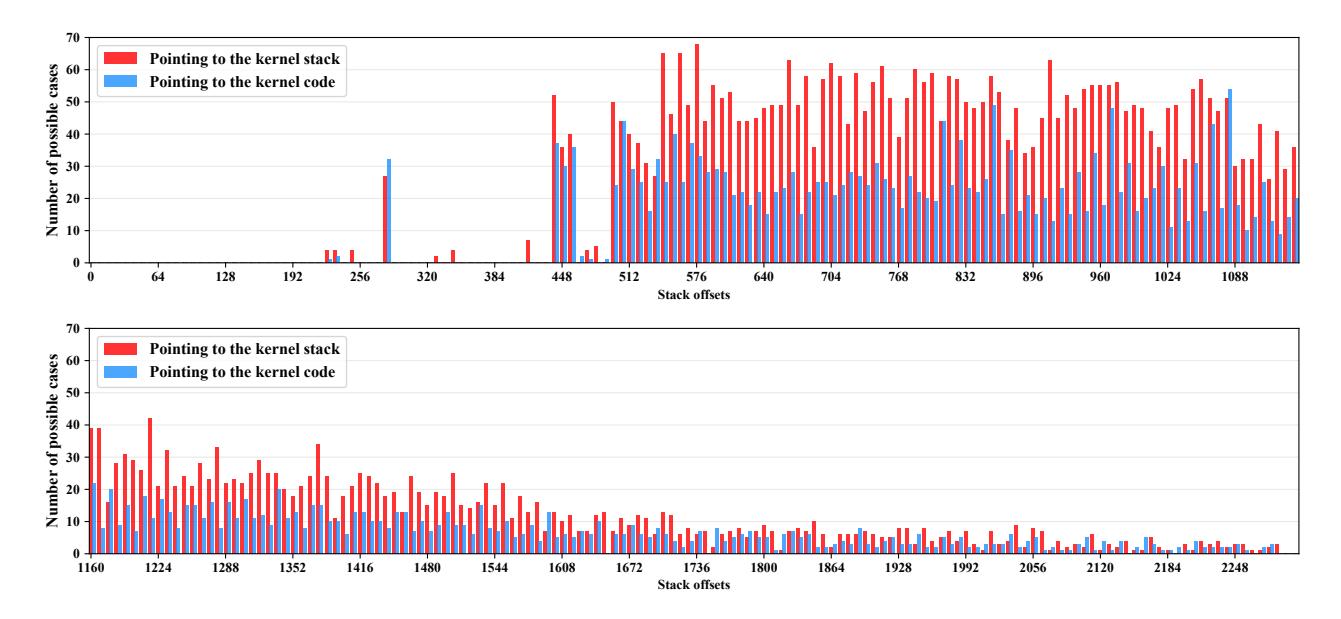1341x619 pixels.
Task: Select red legend swatch in bottom chart
Action: pyautogui.click(x=119, y=348)
